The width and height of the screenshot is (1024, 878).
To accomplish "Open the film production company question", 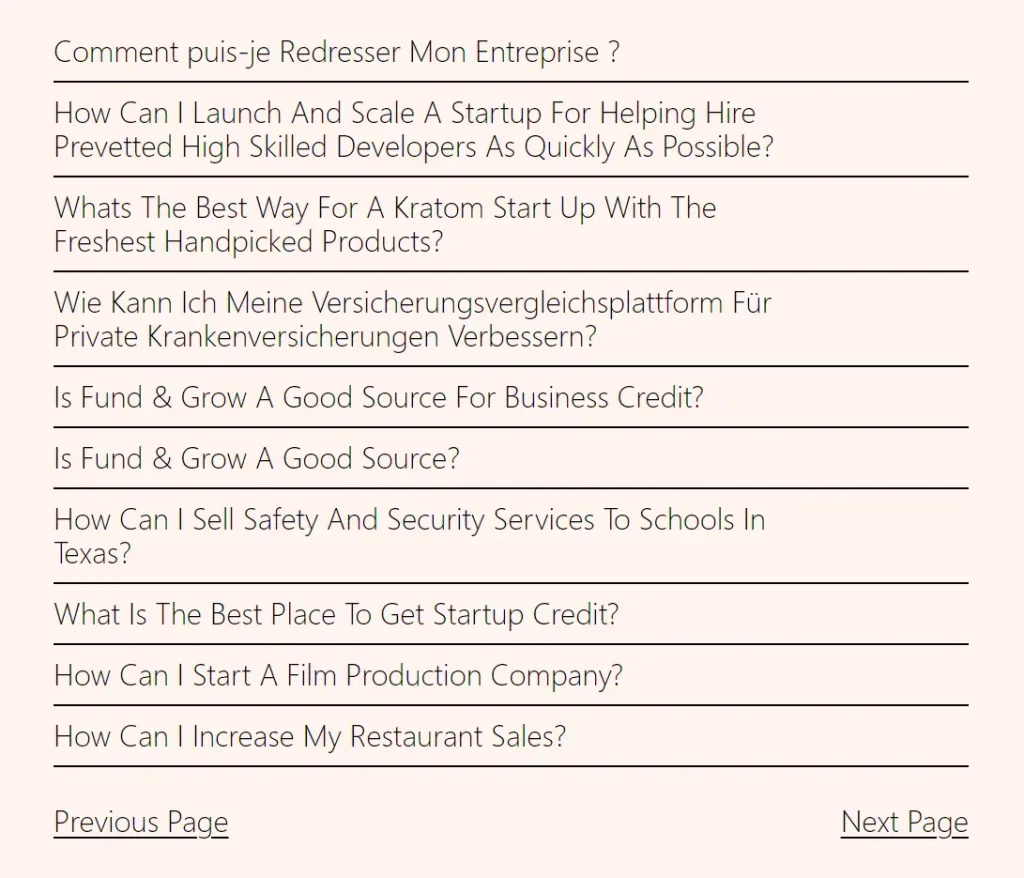I will point(338,676).
